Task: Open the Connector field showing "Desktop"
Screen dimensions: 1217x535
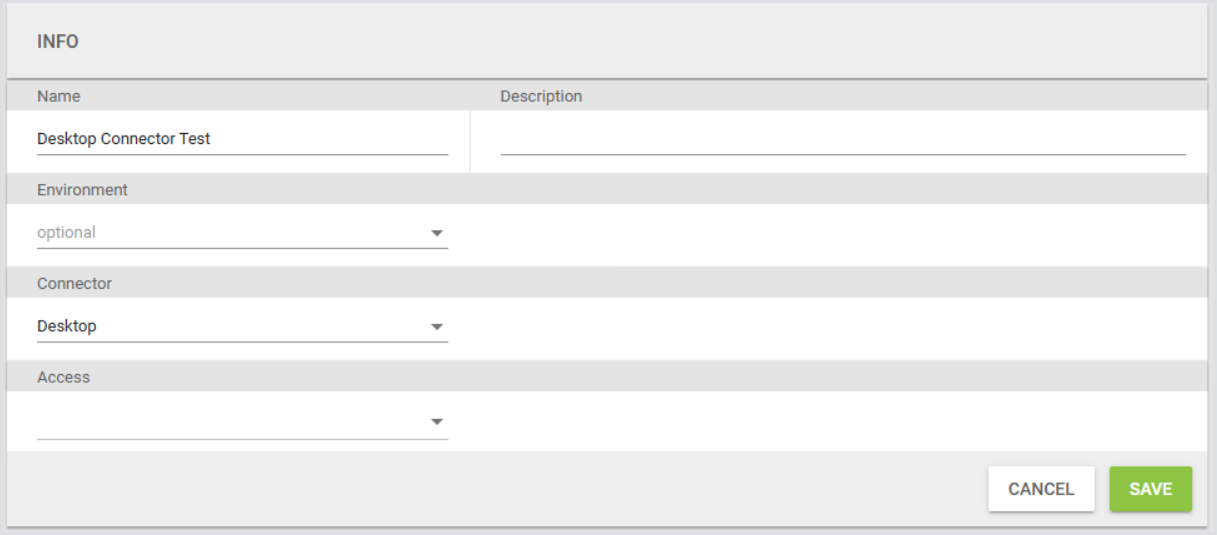Action: coord(230,326)
